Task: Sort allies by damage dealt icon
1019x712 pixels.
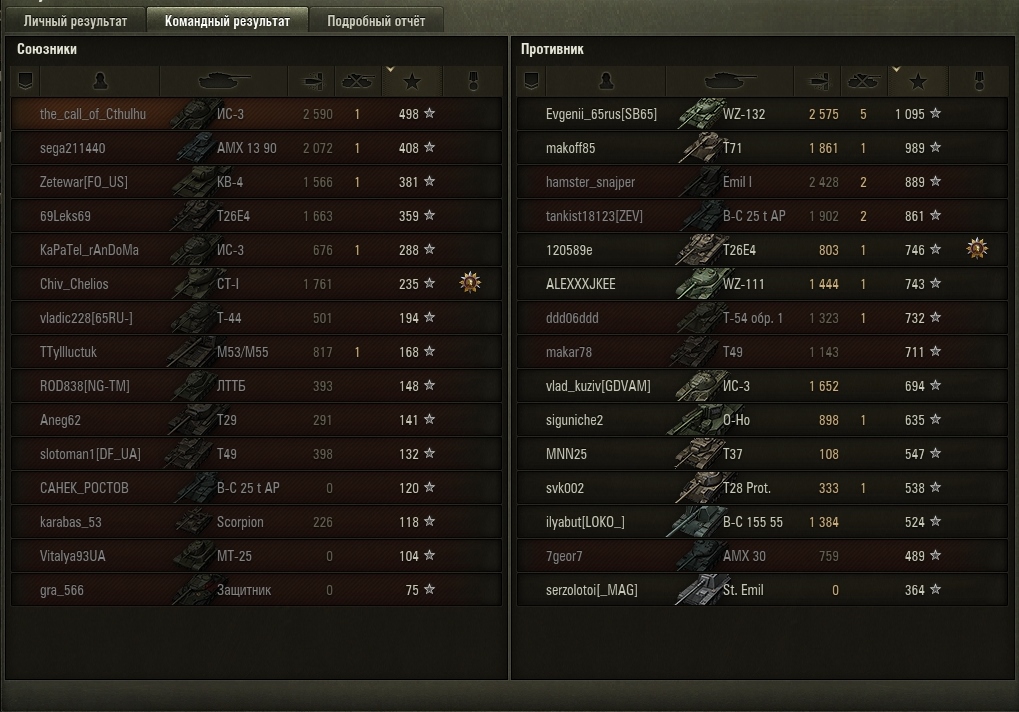Action: point(312,81)
